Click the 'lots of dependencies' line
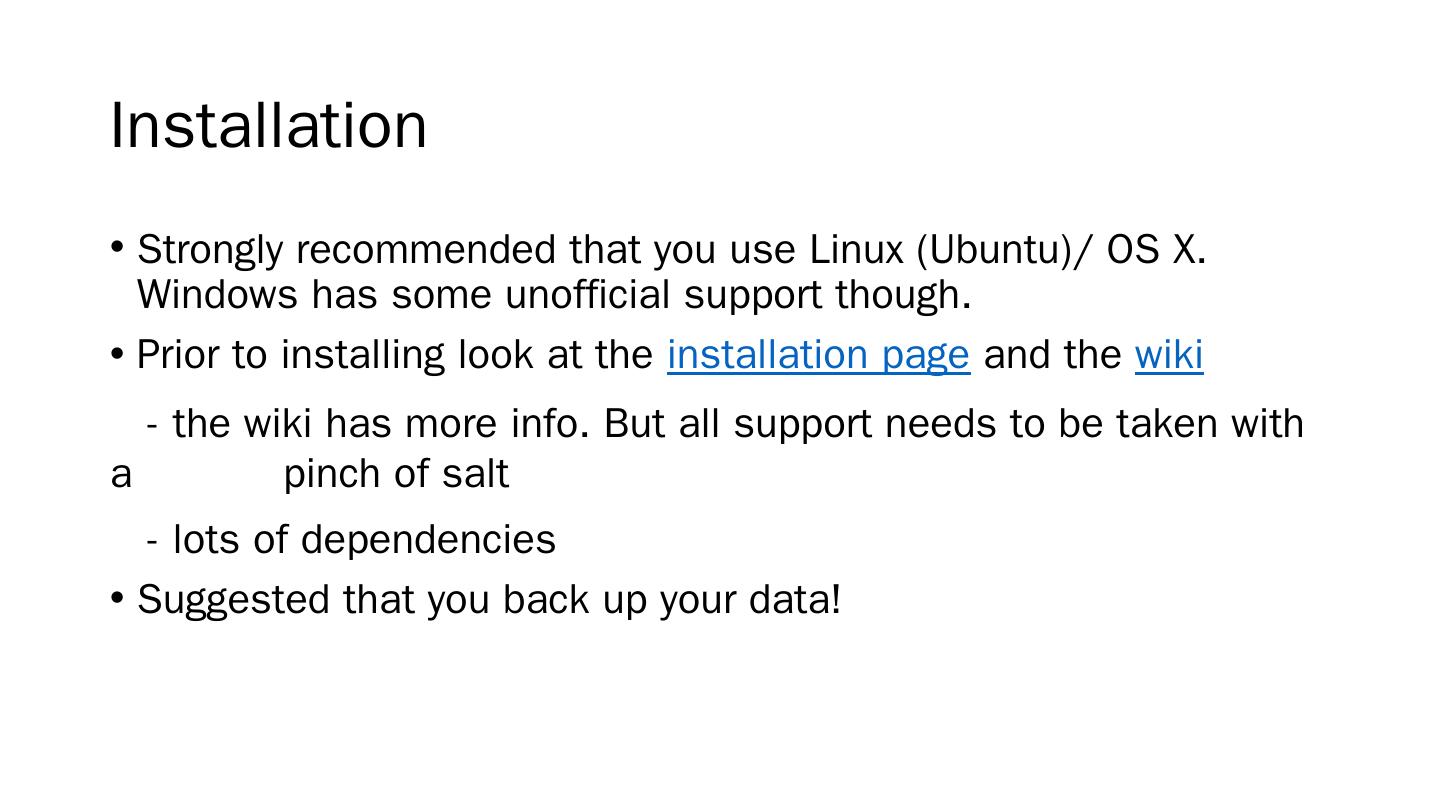1440x810 pixels. (364, 540)
